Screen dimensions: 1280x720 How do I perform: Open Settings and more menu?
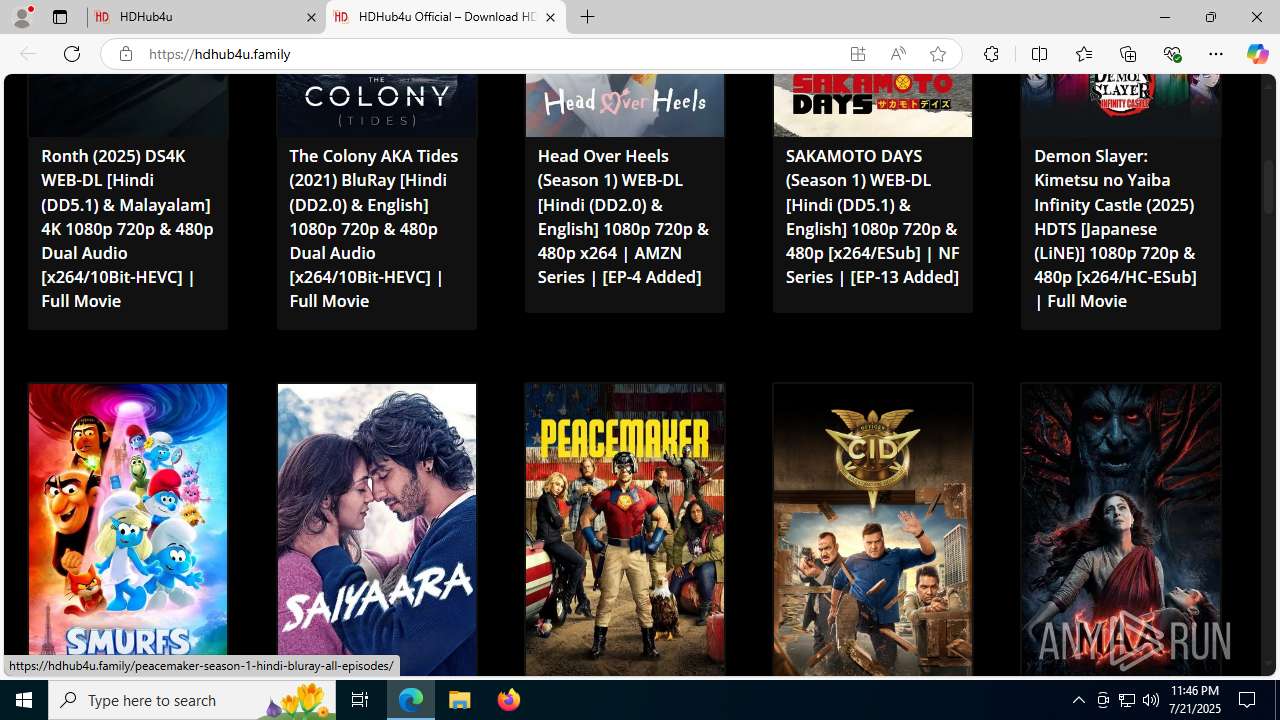1216,54
